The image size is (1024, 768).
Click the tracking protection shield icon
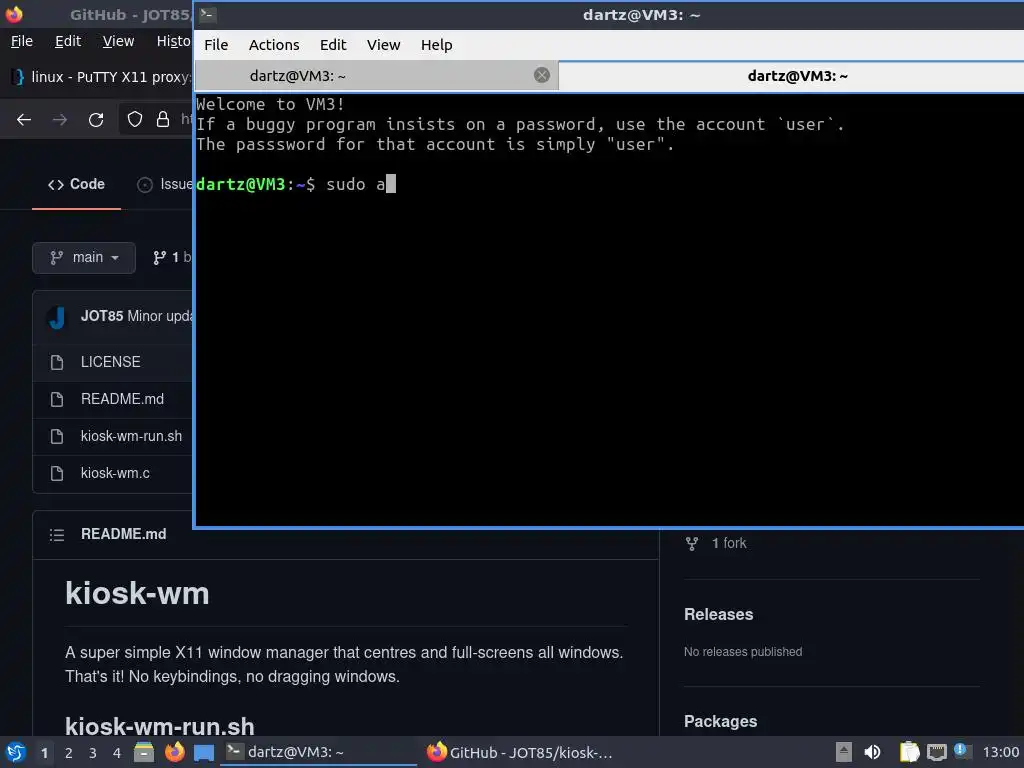pyautogui.click(x=135, y=119)
